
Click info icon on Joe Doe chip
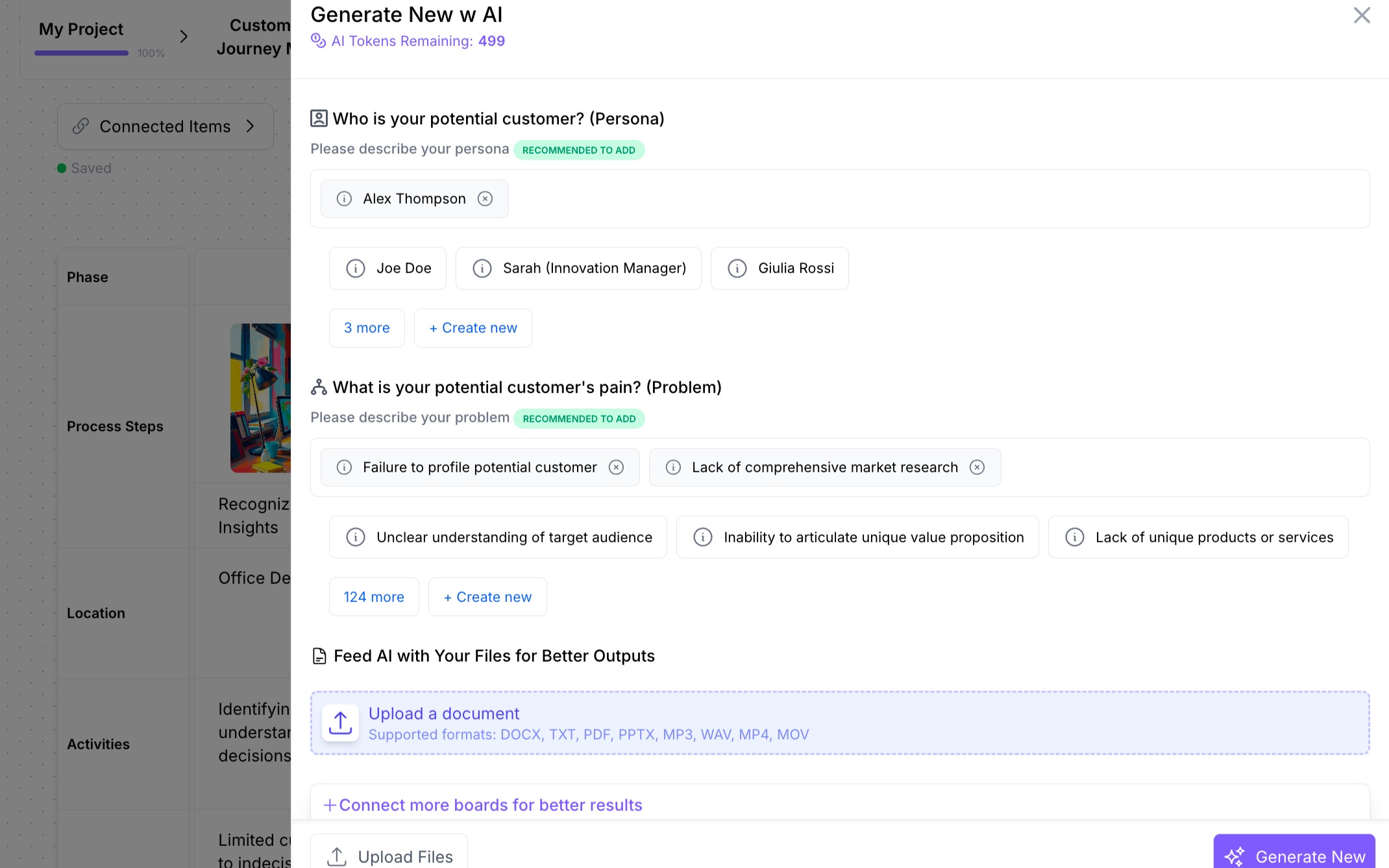point(355,268)
